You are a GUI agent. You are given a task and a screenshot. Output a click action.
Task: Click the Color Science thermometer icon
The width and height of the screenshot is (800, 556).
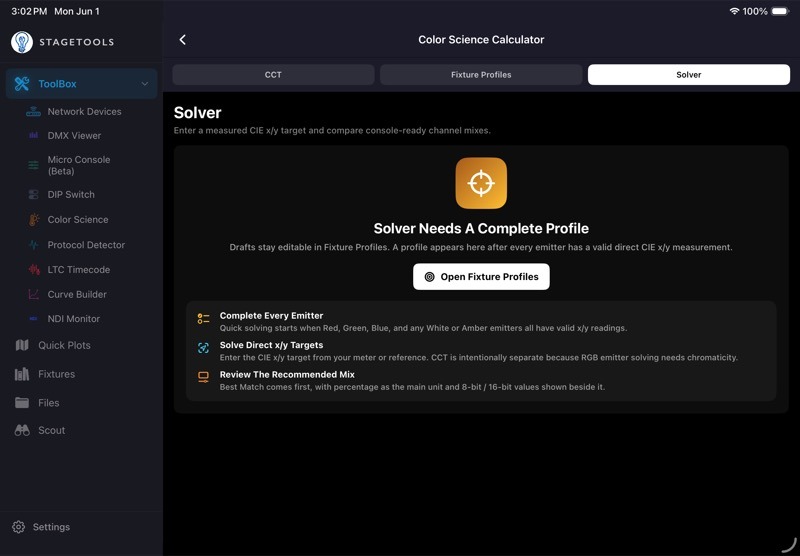pos(33,220)
